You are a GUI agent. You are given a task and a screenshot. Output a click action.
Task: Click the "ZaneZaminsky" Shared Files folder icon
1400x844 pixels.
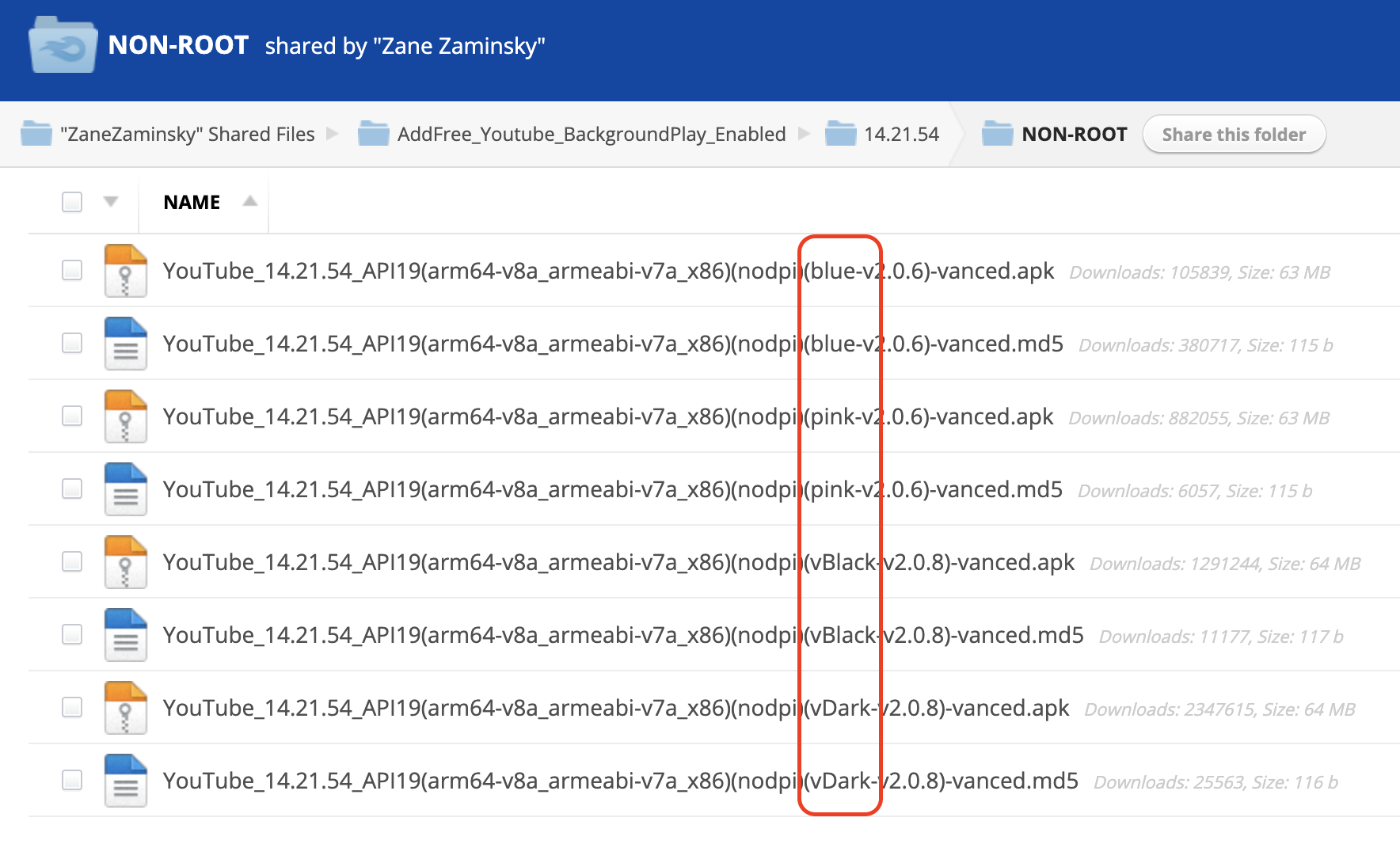coord(36,133)
